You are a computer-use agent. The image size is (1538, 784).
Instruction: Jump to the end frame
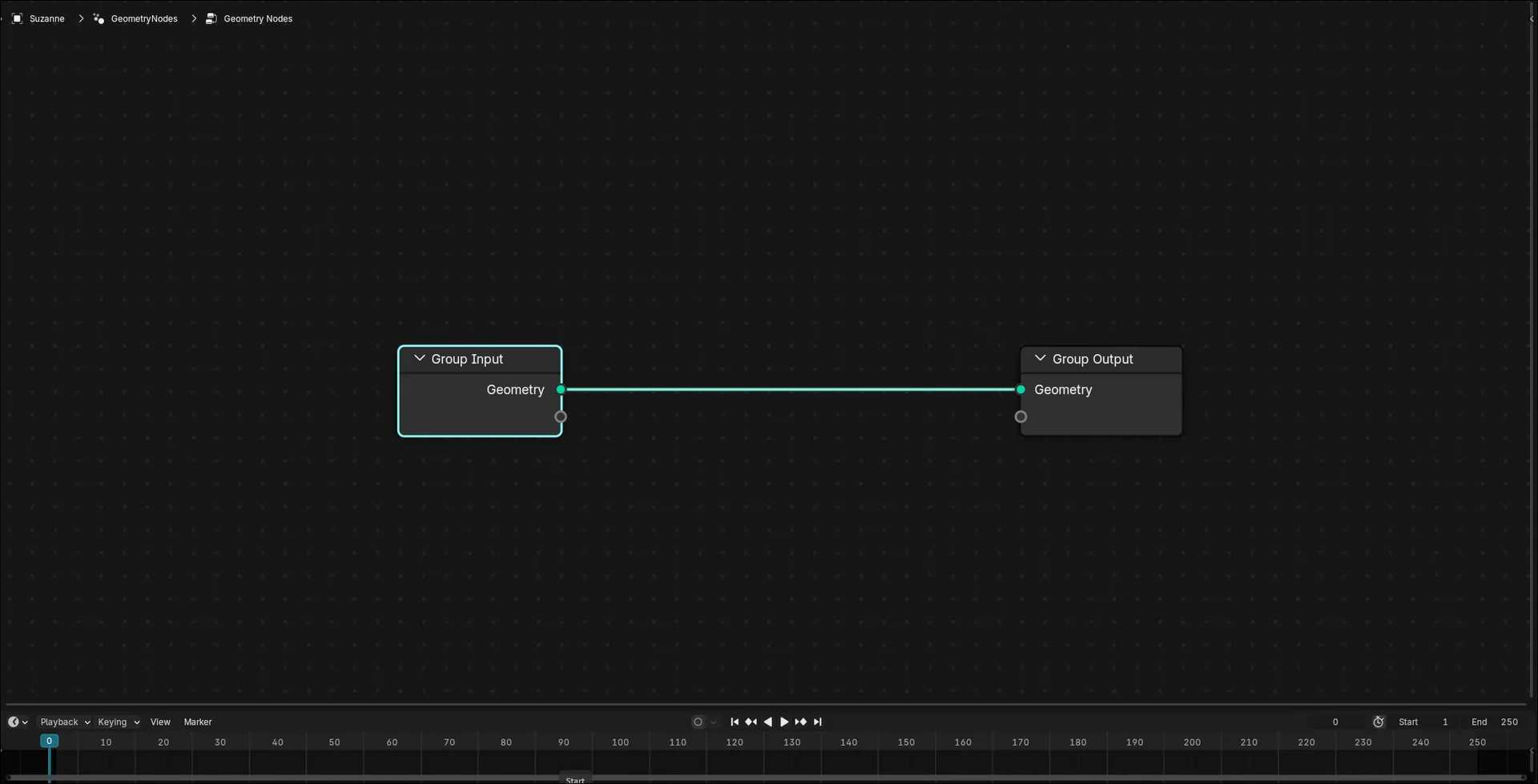coord(818,722)
